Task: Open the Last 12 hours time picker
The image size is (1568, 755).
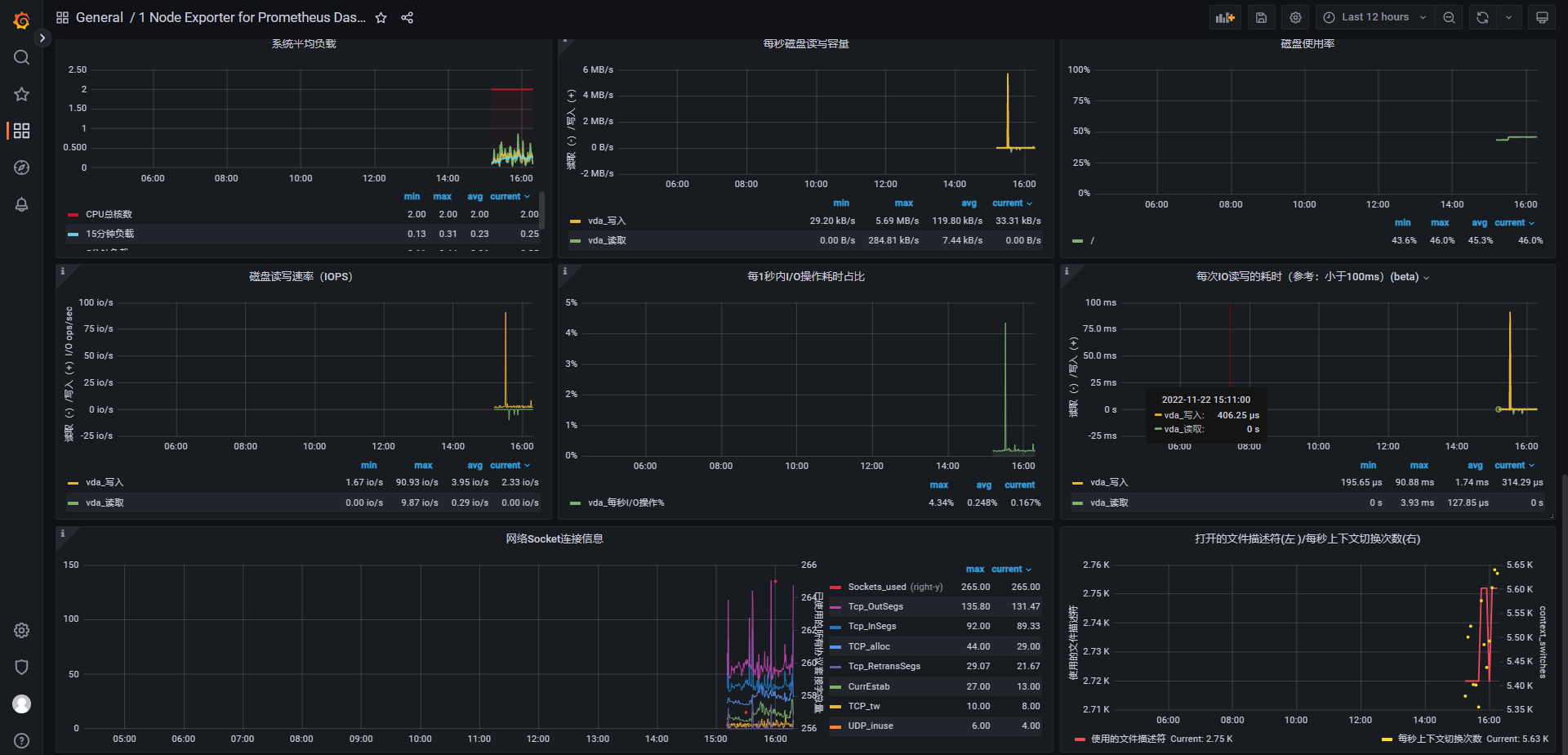Action: pos(1374,17)
